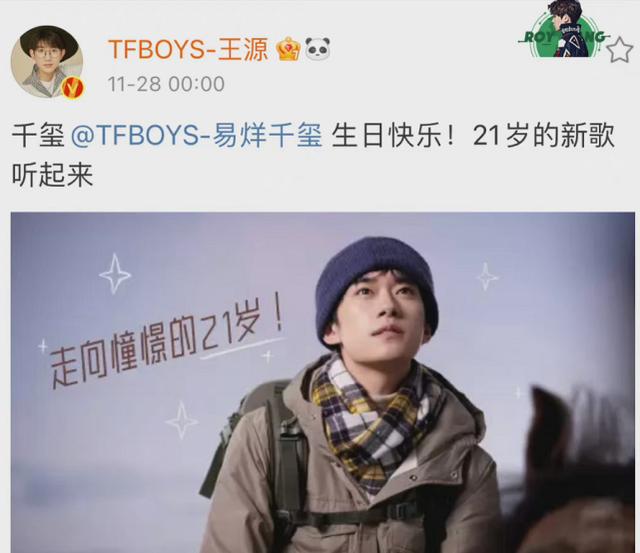Click the yellow V verified badge
The width and height of the screenshot is (640, 553).
(72, 87)
